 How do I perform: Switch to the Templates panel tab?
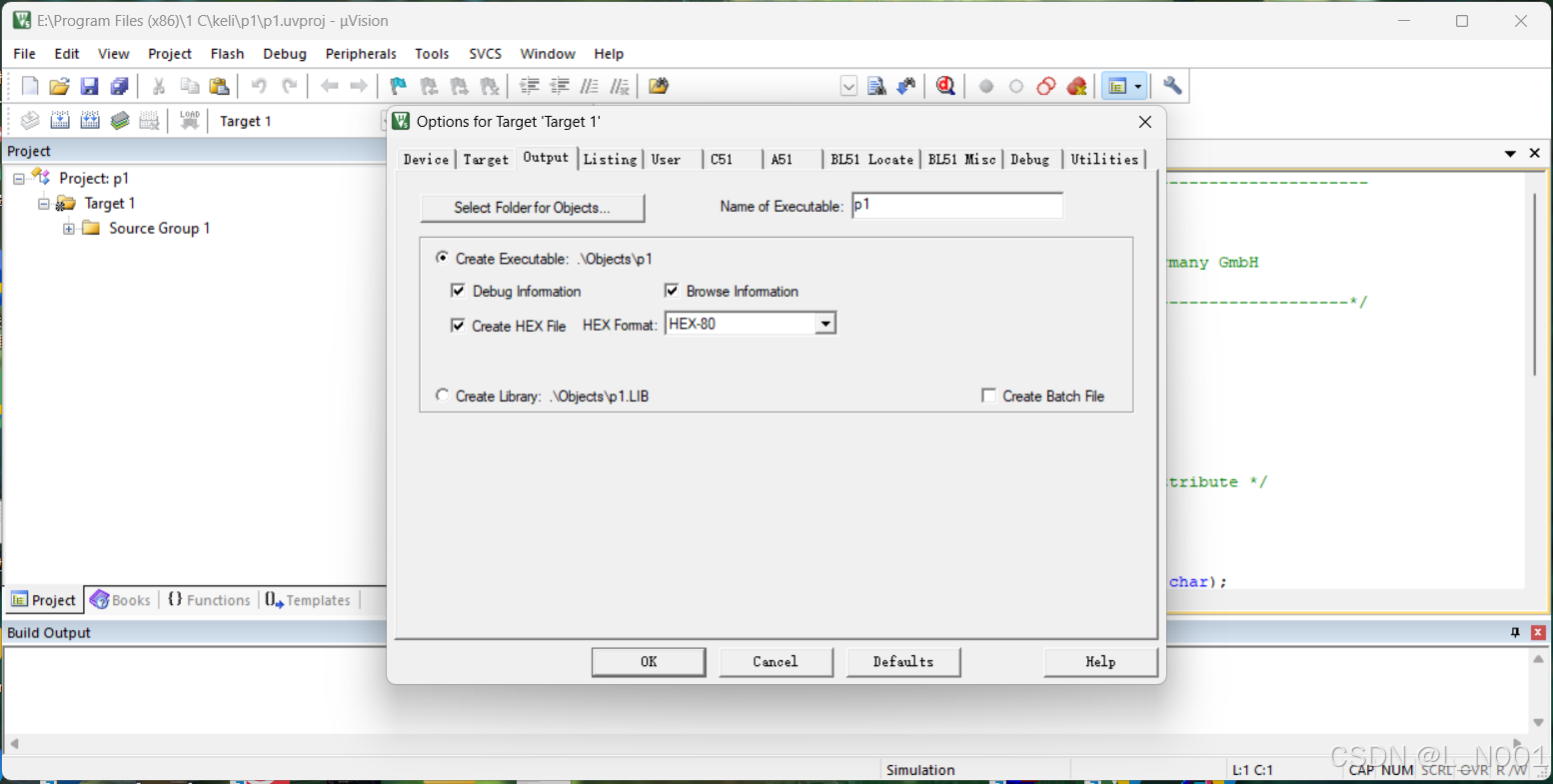click(308, 600)
